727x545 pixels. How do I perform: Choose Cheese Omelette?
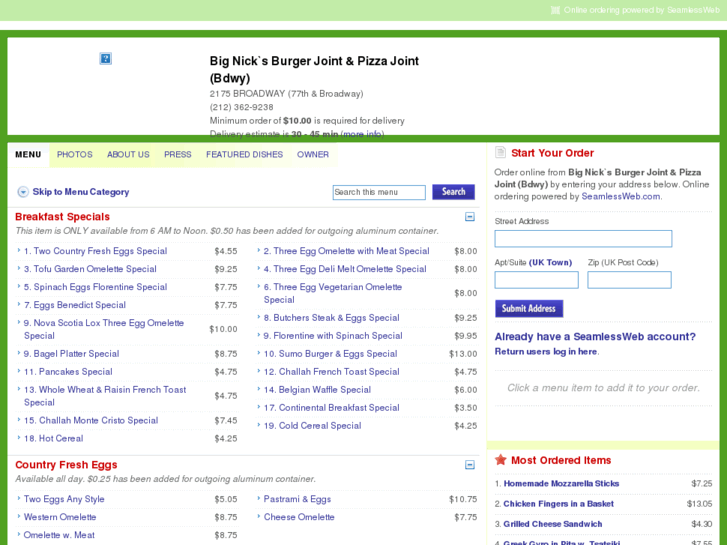299,517
